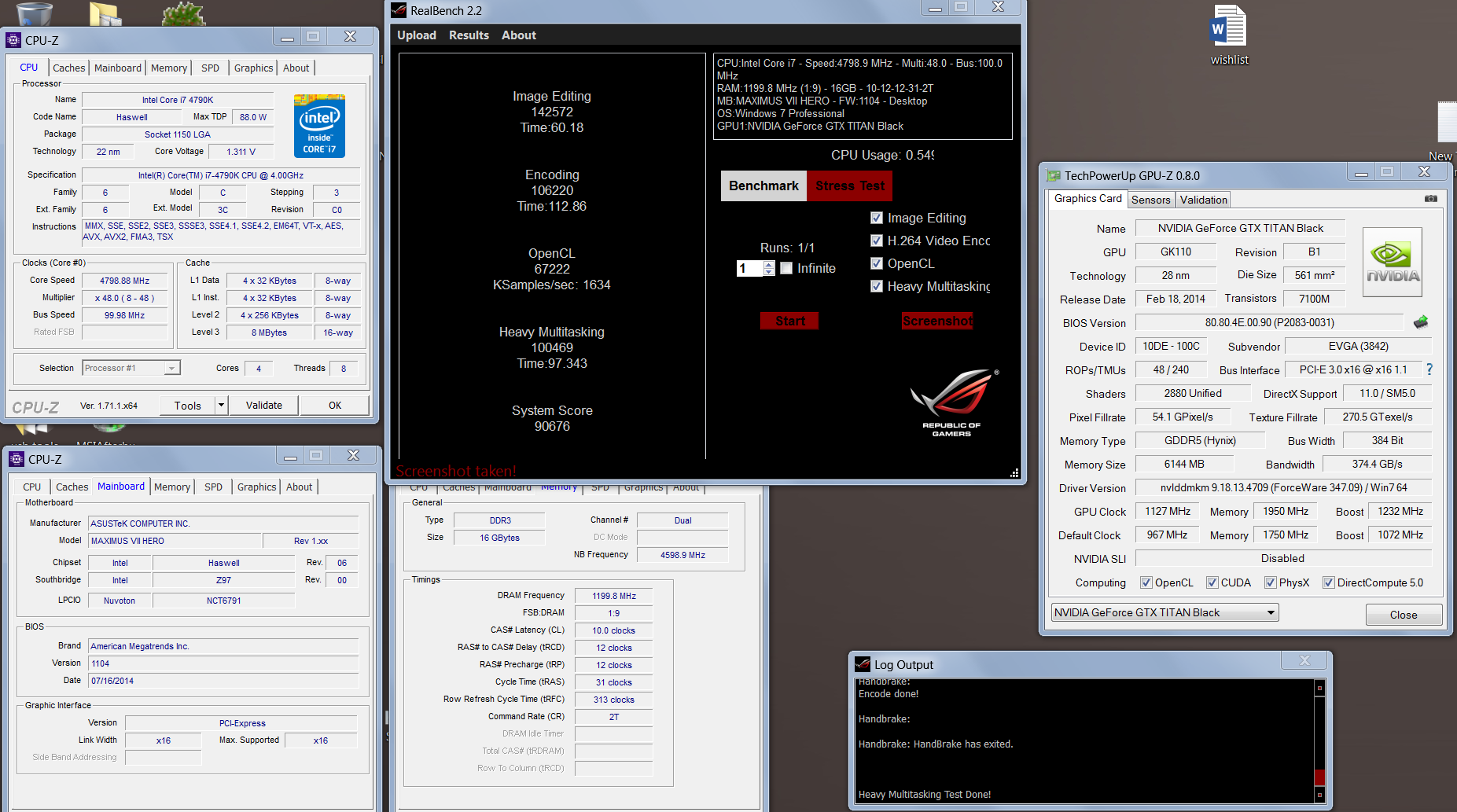This screenshot has width=1457, height=812.
Task: Click the "System Score 90676" result text
Action: tap(552, 418)
